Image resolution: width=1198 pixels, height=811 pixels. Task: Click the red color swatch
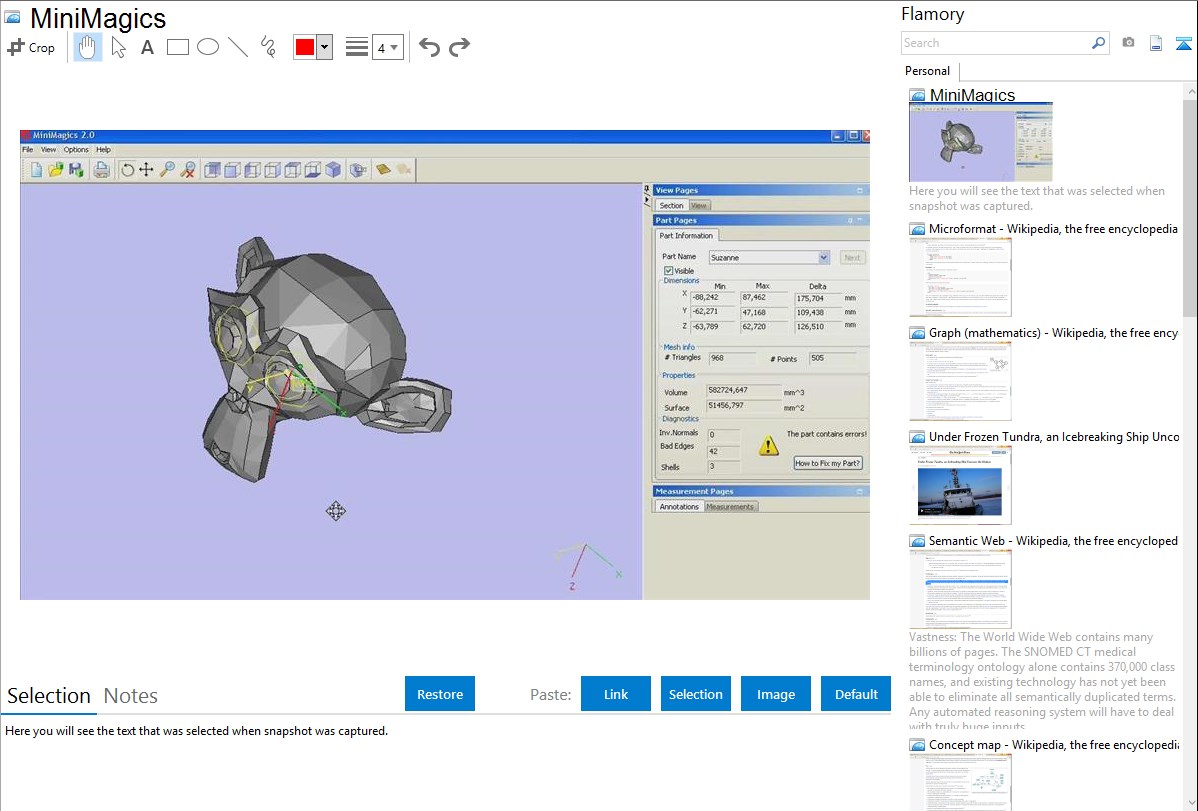click(x=304, y=47)
